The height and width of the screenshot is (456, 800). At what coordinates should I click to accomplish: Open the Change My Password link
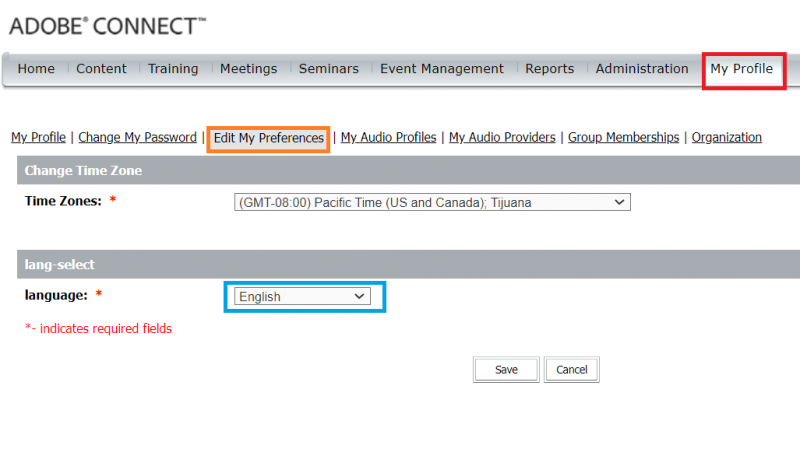tap(137, 138)
